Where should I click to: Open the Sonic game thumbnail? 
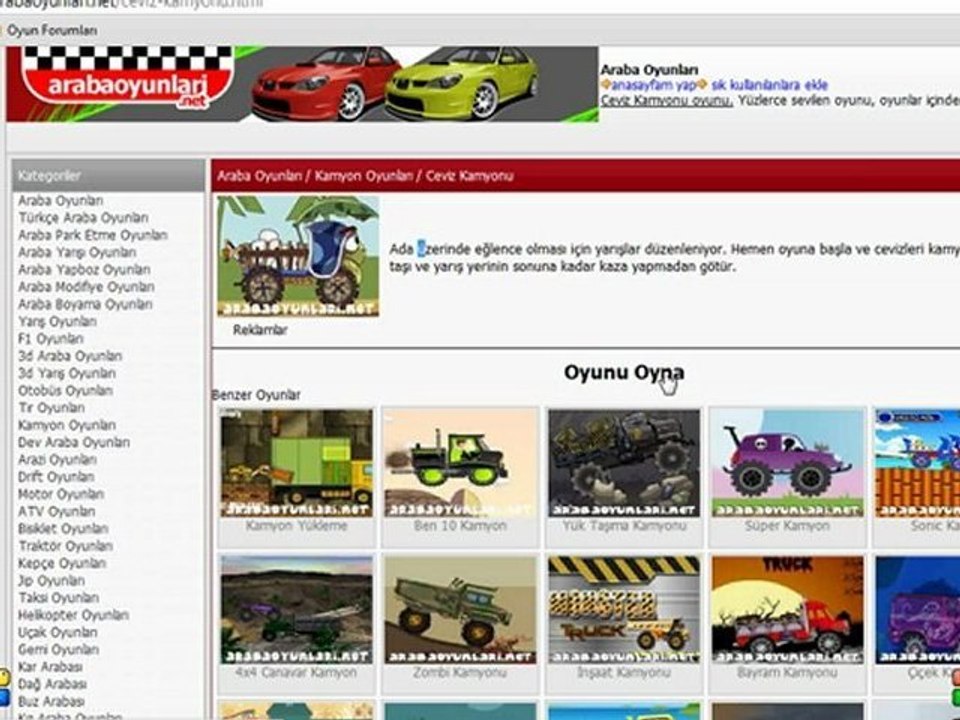point(917,463)
